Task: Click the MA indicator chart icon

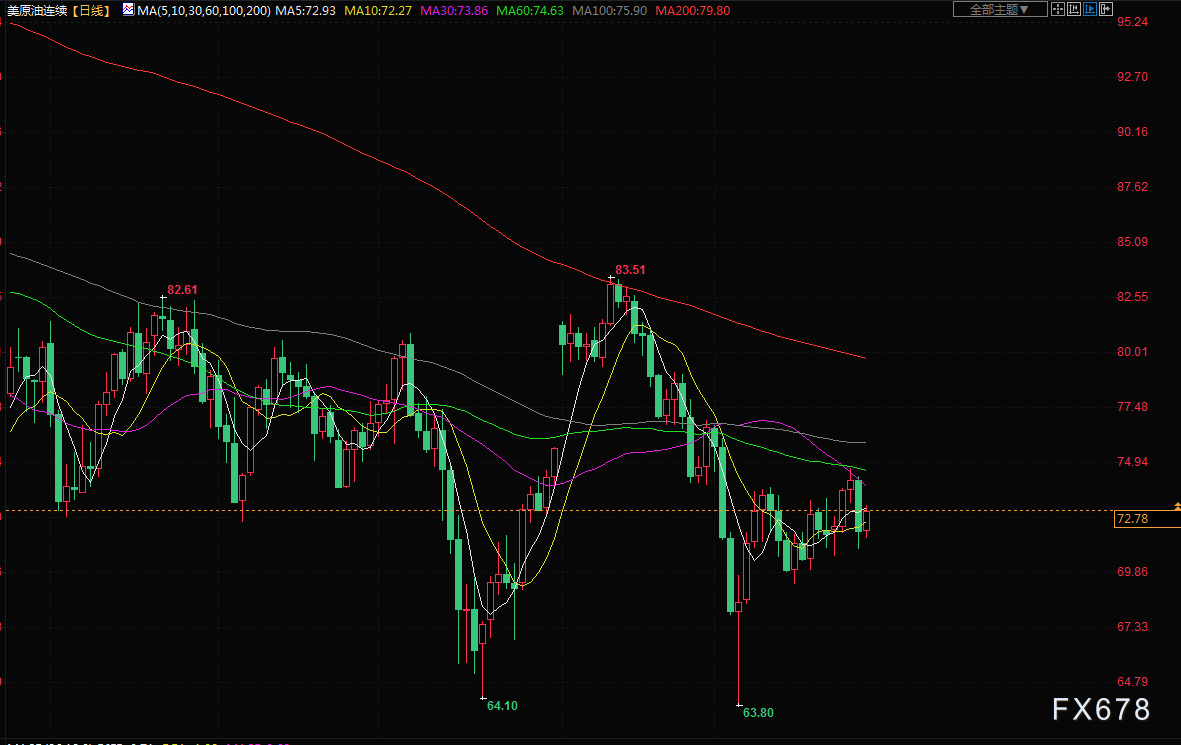Action: pyautogui.click(x=128, y=10)
